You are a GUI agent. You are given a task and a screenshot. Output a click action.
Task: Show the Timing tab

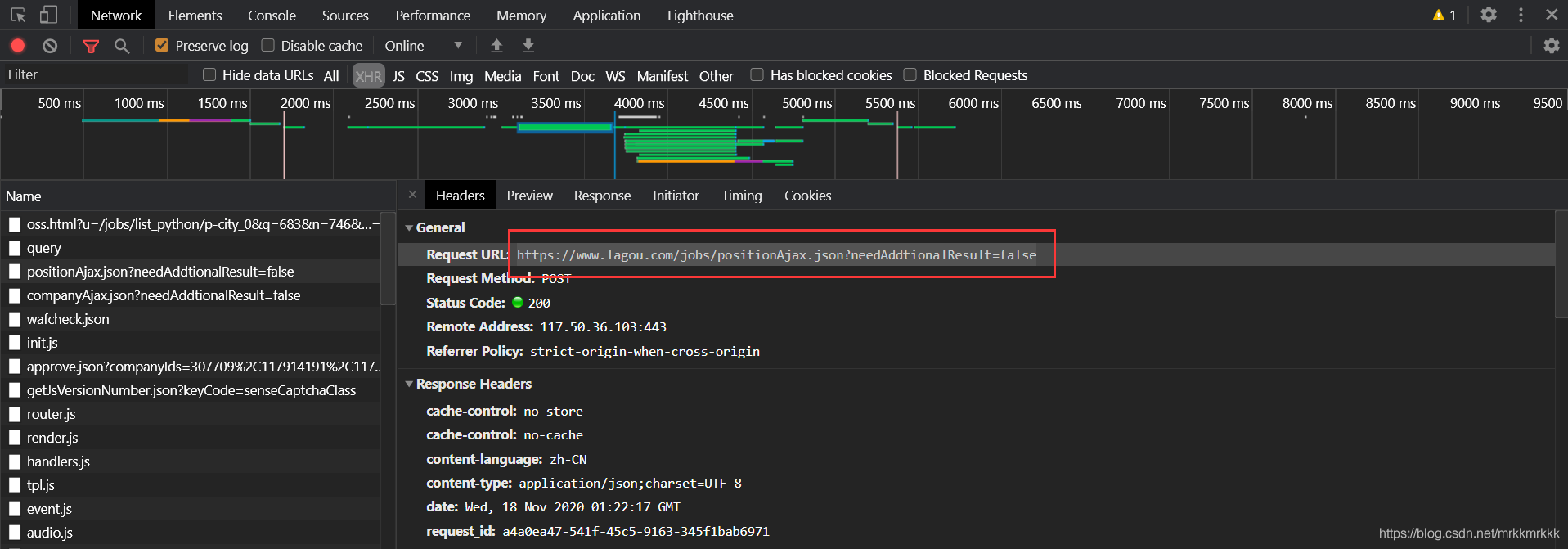[742, 196]
